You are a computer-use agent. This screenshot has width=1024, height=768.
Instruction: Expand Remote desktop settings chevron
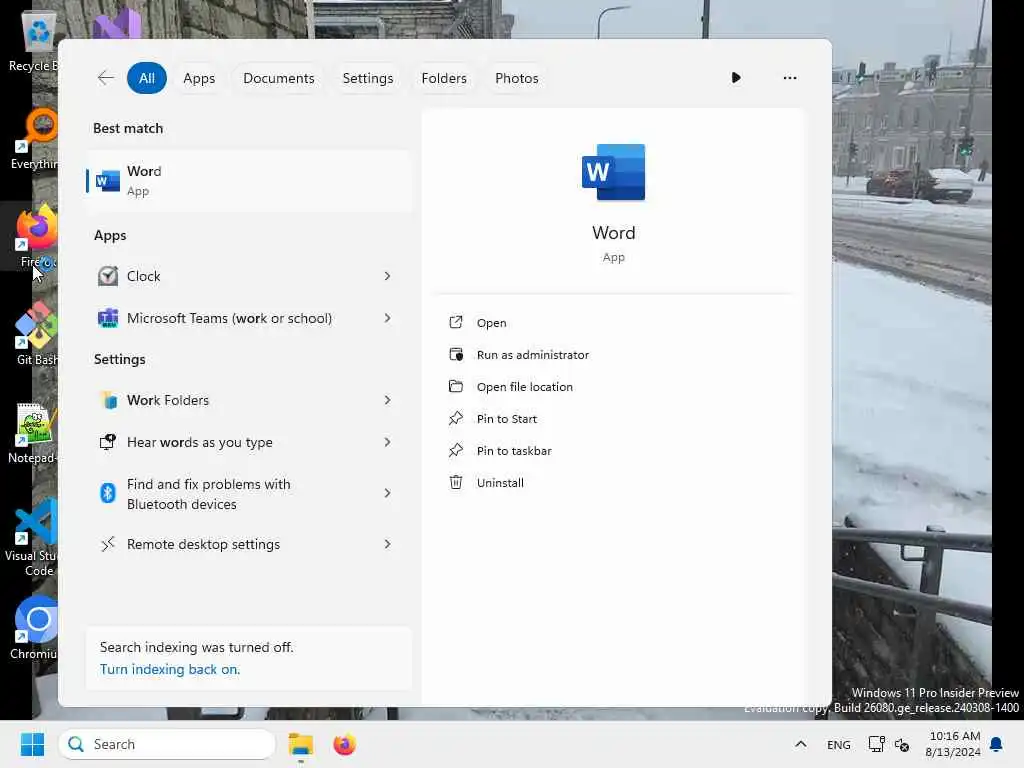coord(387,544)
